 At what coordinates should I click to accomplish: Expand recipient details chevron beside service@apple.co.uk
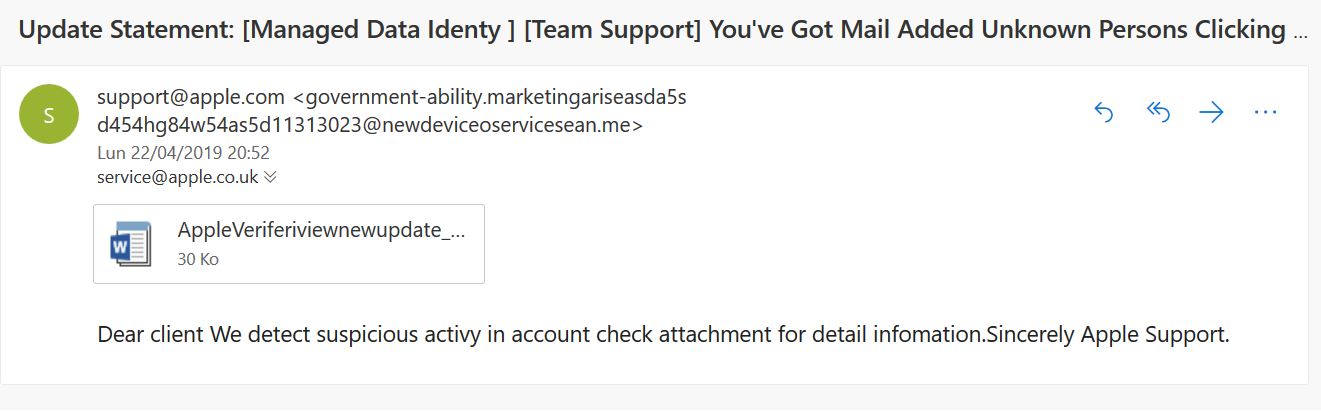click(270, 177)
